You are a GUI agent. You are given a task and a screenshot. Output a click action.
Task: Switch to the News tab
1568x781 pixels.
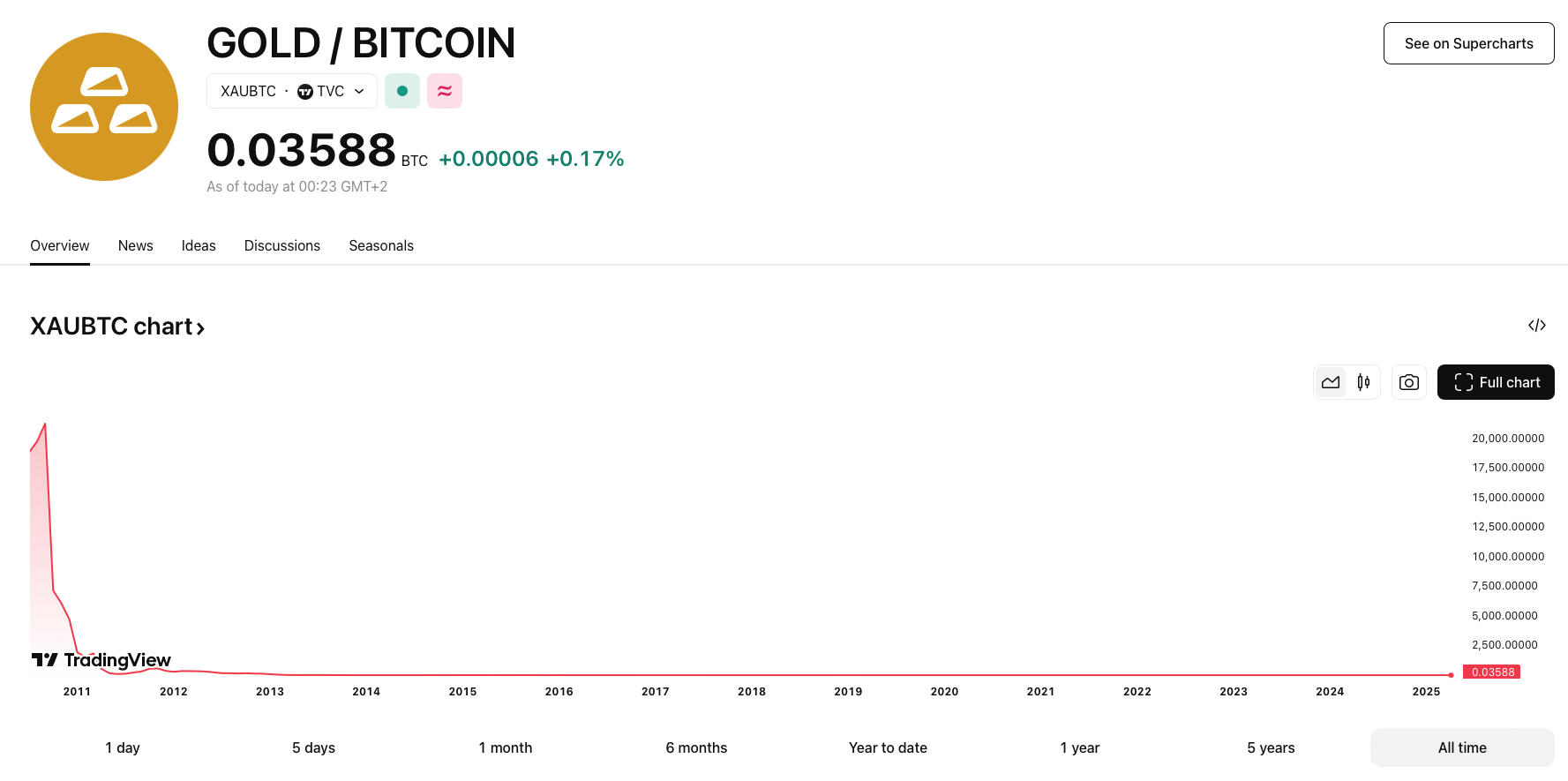[x=136, y=245]
